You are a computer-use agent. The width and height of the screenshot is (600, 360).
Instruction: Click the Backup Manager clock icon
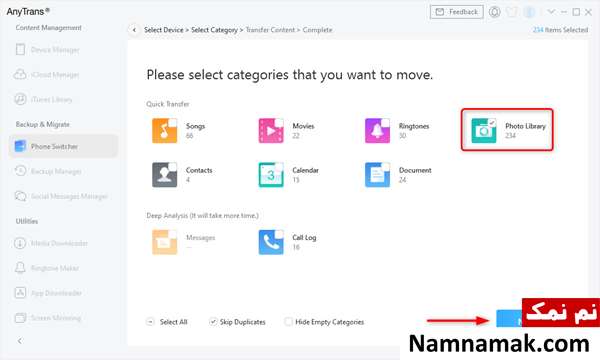pyautogui.click(x=20, y=171)
